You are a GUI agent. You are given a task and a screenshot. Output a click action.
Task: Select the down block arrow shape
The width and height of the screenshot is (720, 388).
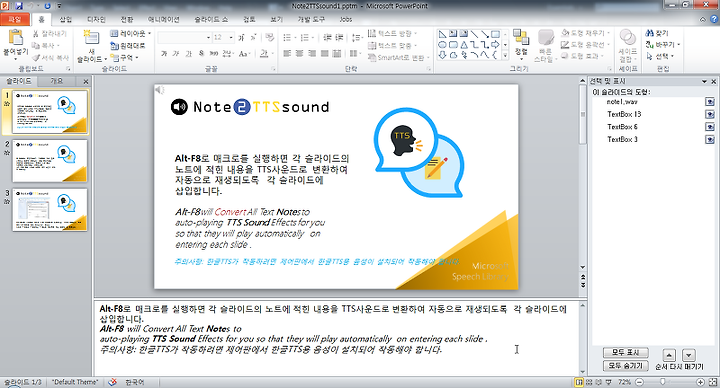pyautogui.click(x=442, y=55)
